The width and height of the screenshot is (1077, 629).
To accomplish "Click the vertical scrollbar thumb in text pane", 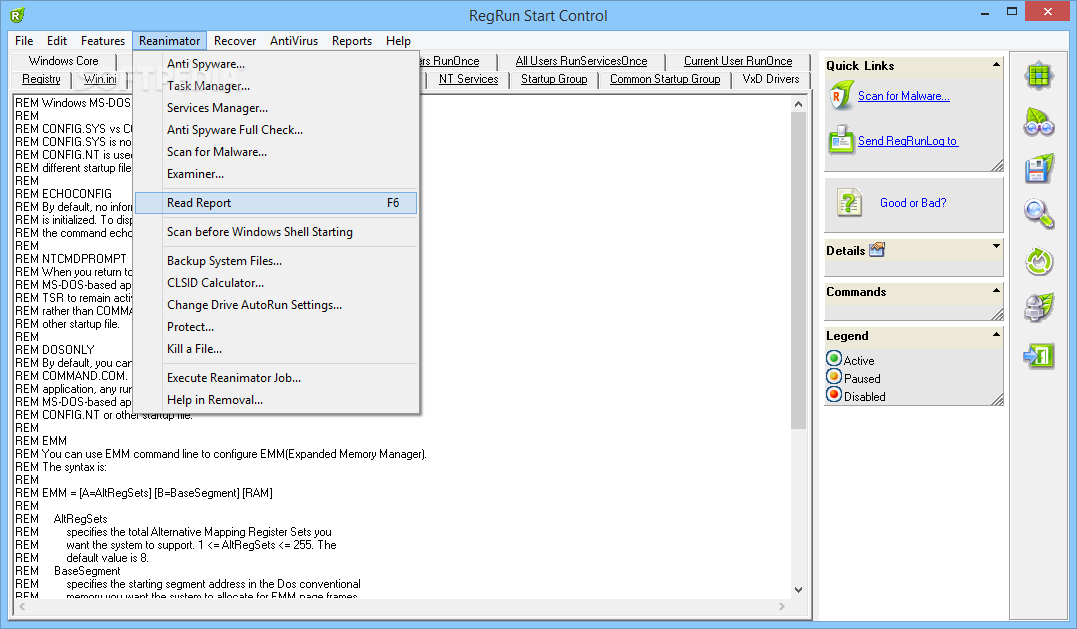I will pyautogui.click(x=798, y=271).
